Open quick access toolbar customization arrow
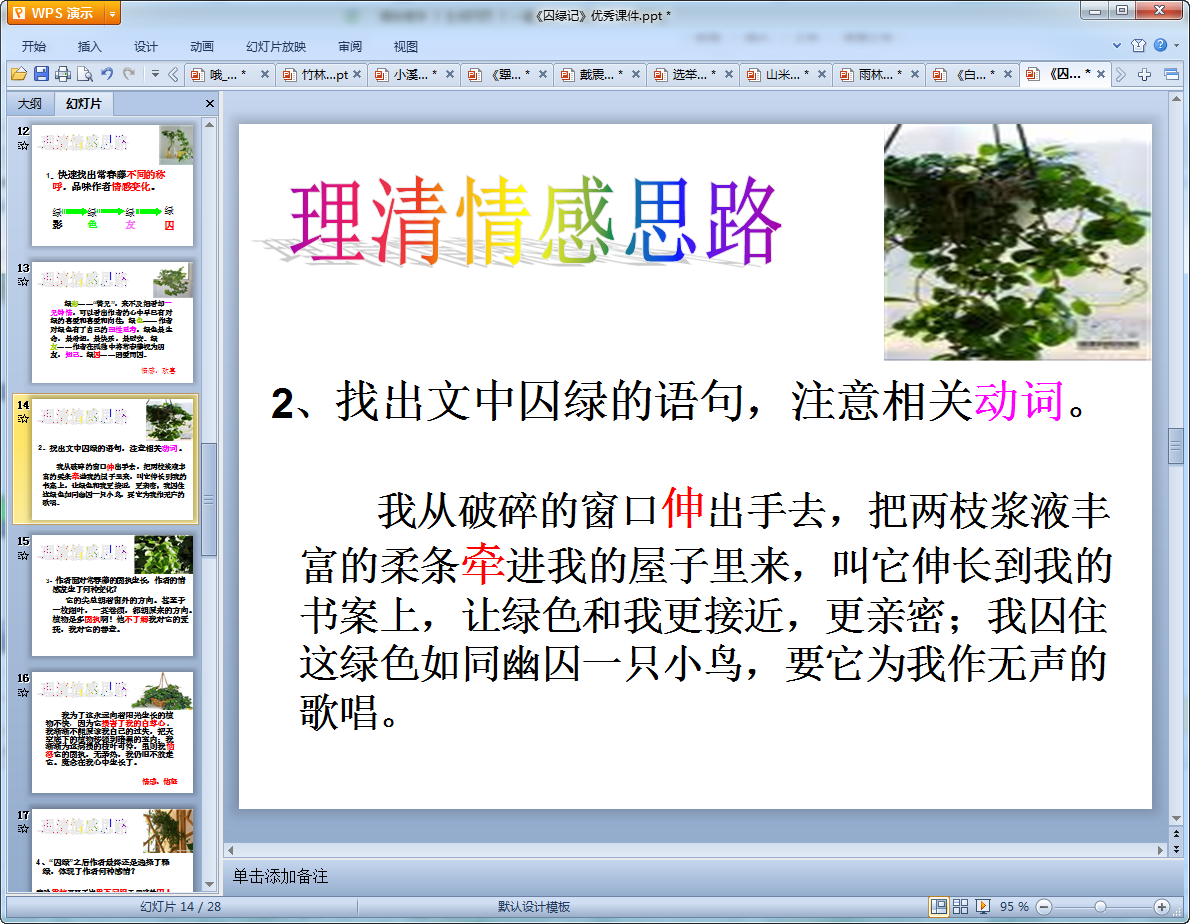This screenshot has width=1190, height=924. (155, 74)
